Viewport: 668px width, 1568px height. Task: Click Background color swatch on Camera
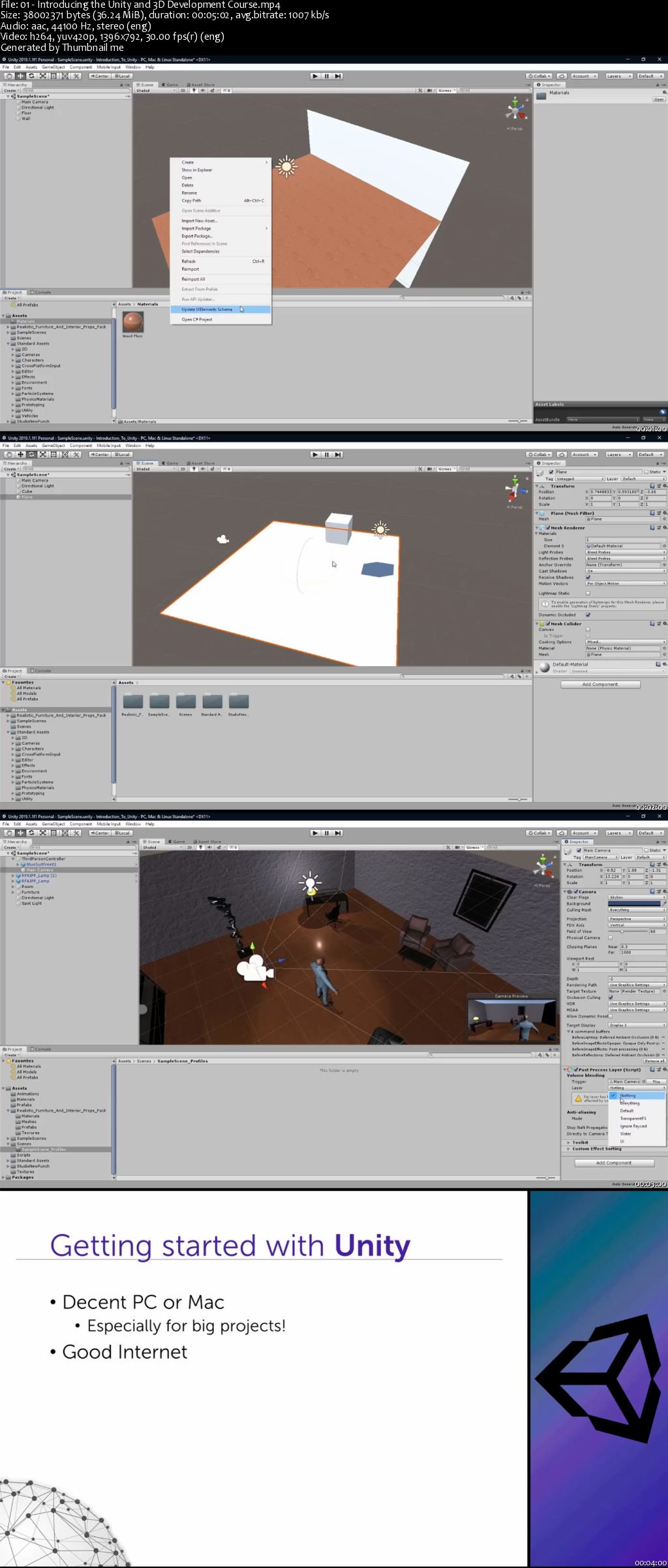(x=634, y=904)
